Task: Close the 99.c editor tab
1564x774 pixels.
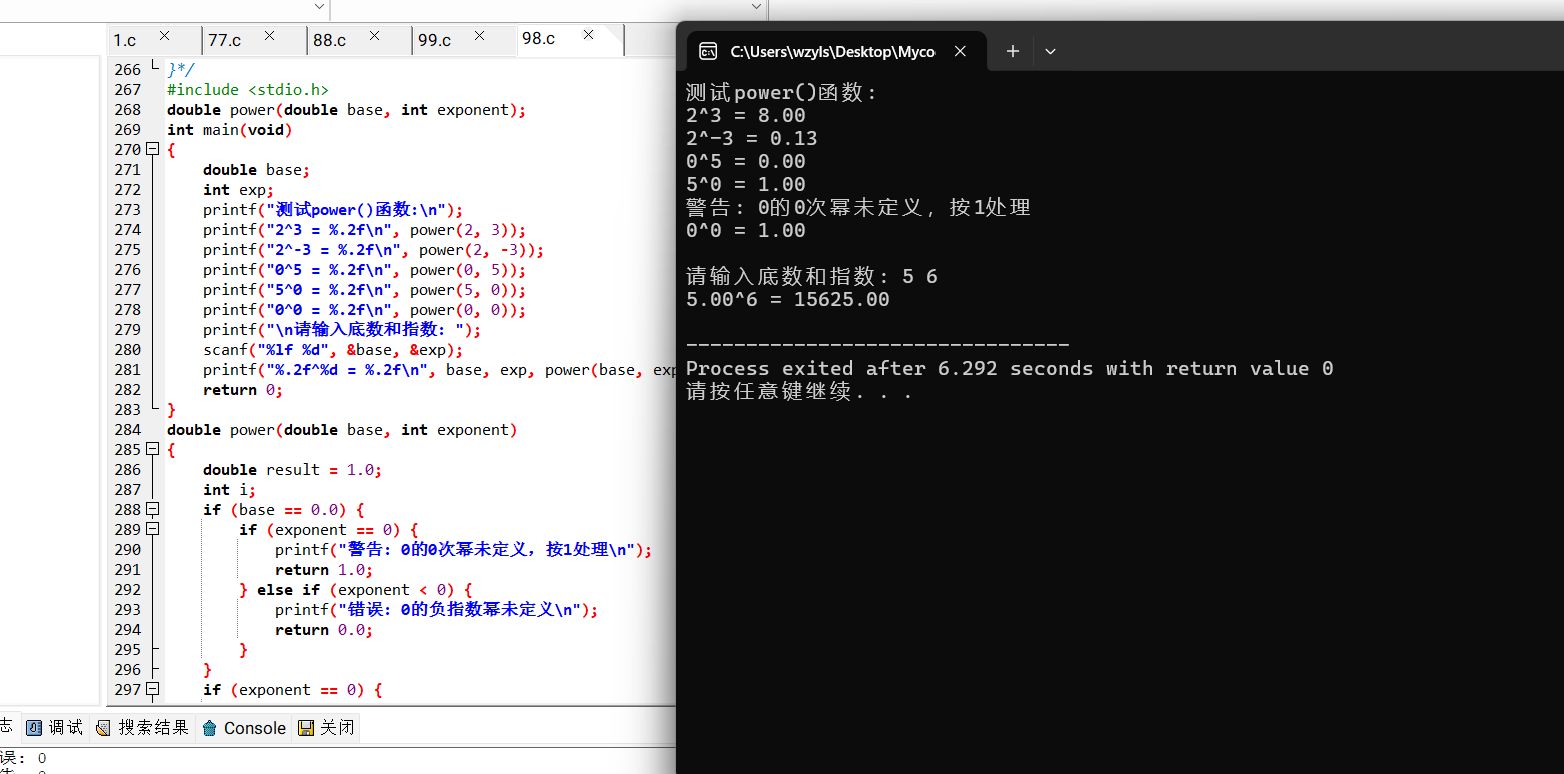Action: tap(479, 36)
